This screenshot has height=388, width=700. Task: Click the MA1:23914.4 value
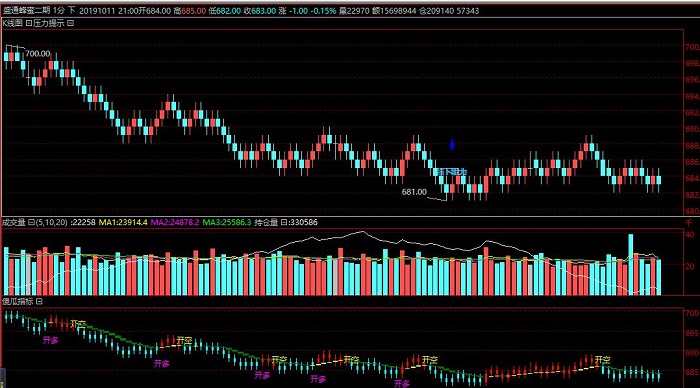pos(123,222)
